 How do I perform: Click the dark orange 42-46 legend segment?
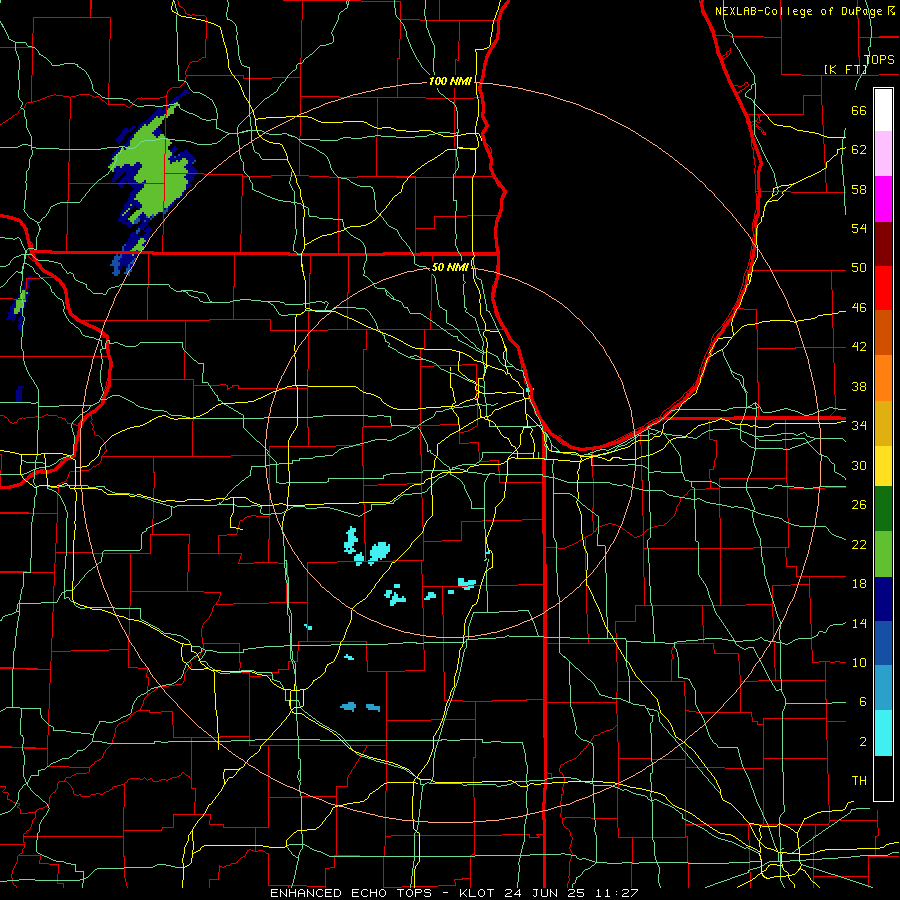pos(883,333)
